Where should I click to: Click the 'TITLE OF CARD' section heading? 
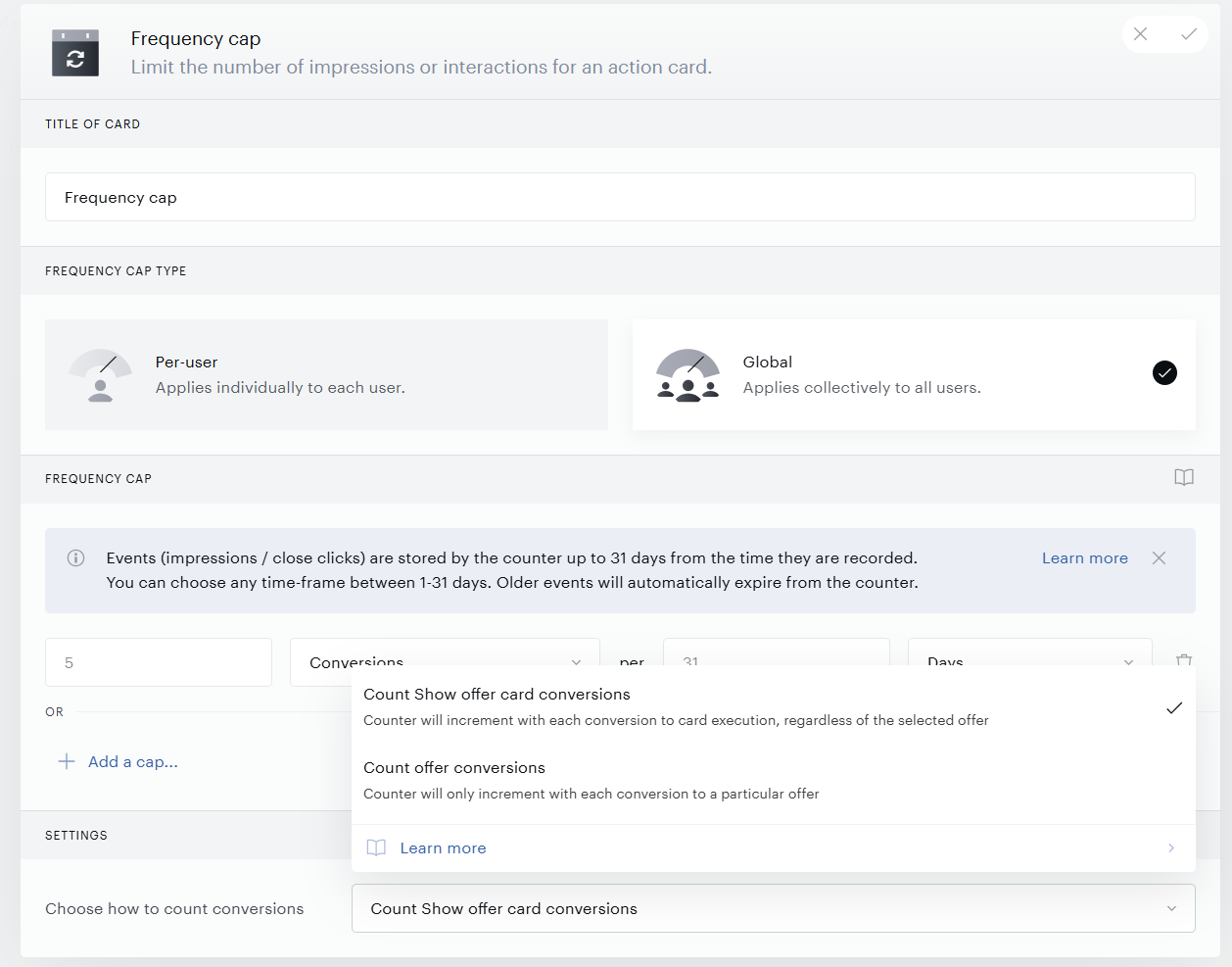(93, 124)
